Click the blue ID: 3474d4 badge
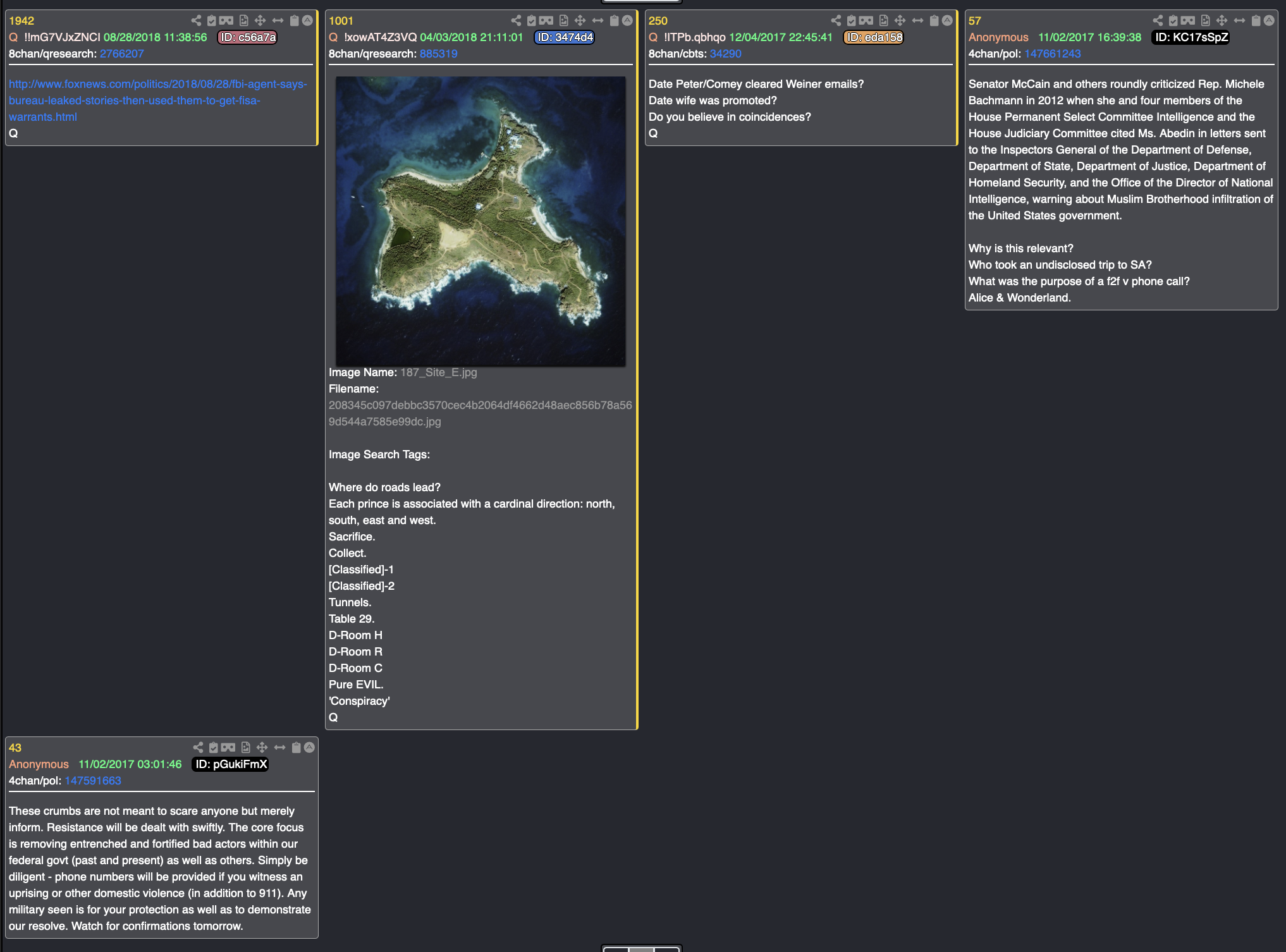 [565, 37]
